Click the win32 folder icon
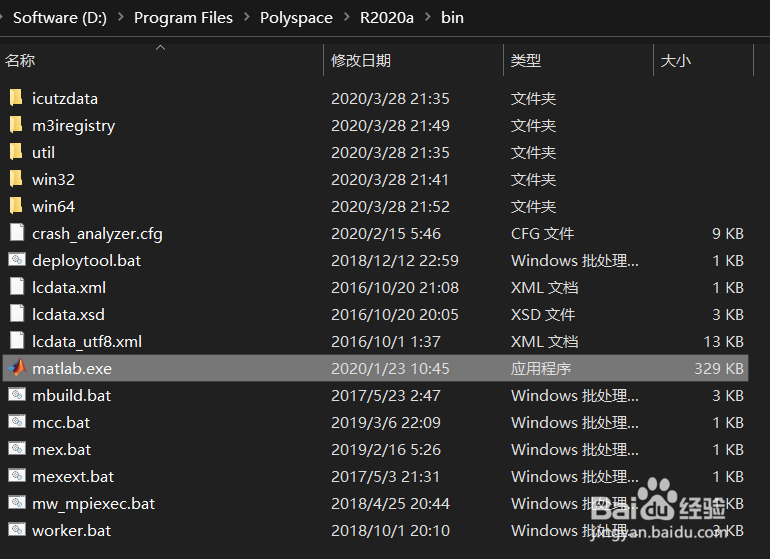 pyautogui.click(x=16, y=179)
